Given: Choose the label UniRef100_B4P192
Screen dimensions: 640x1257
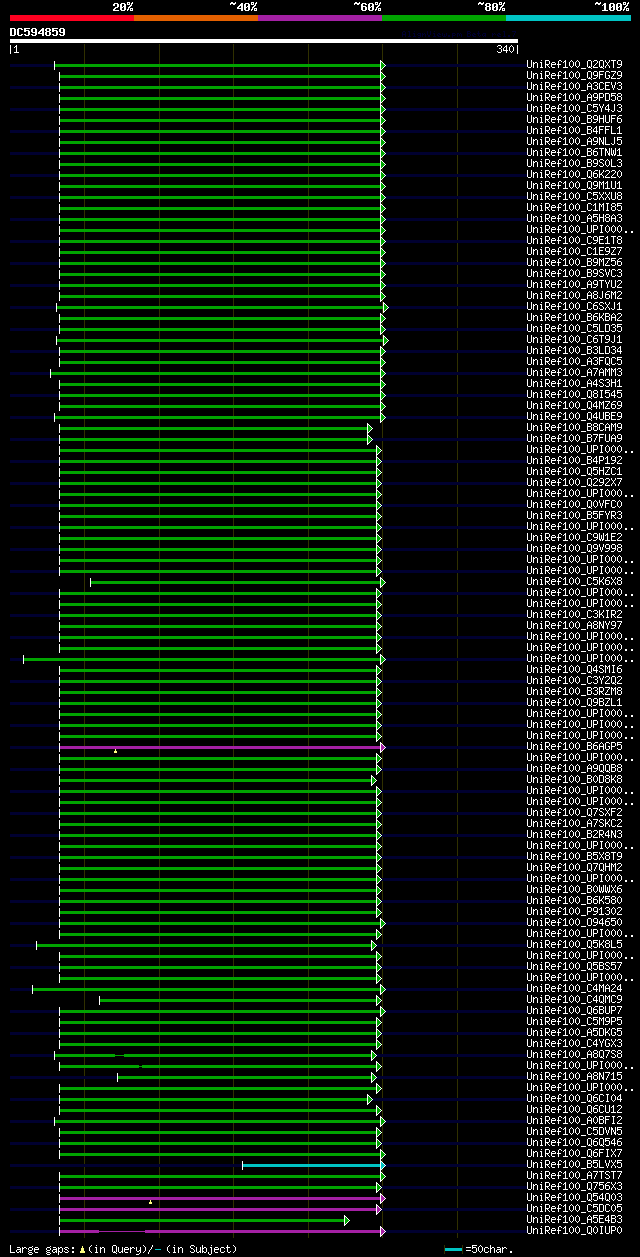Looking at the screenshot, I should coord(574,460).
